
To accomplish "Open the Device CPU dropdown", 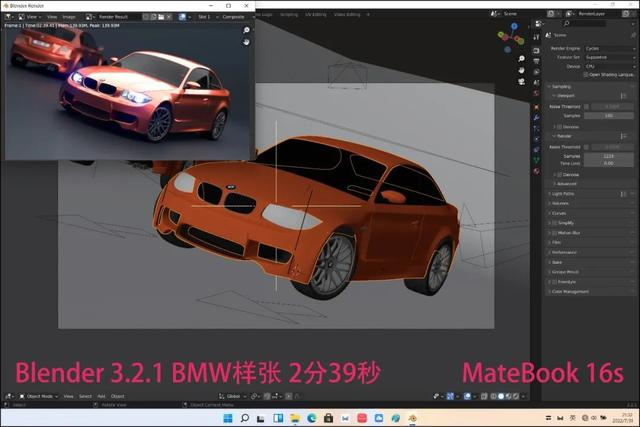I will [x=610, y=66].
